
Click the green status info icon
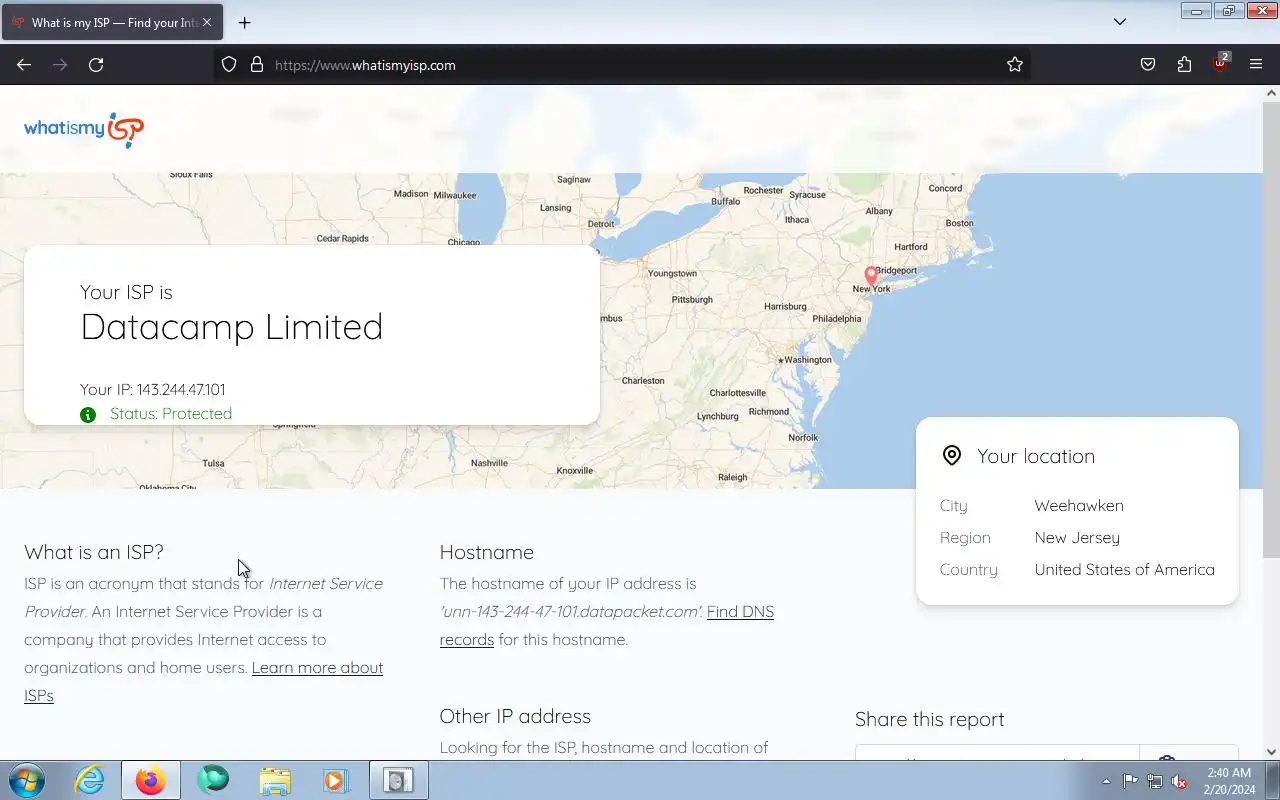click(88, 414)
